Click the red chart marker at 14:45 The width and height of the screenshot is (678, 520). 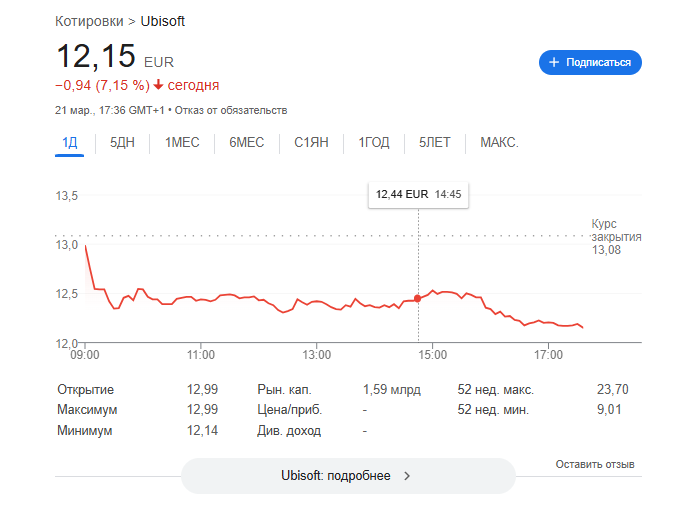(x=418, y=299)
